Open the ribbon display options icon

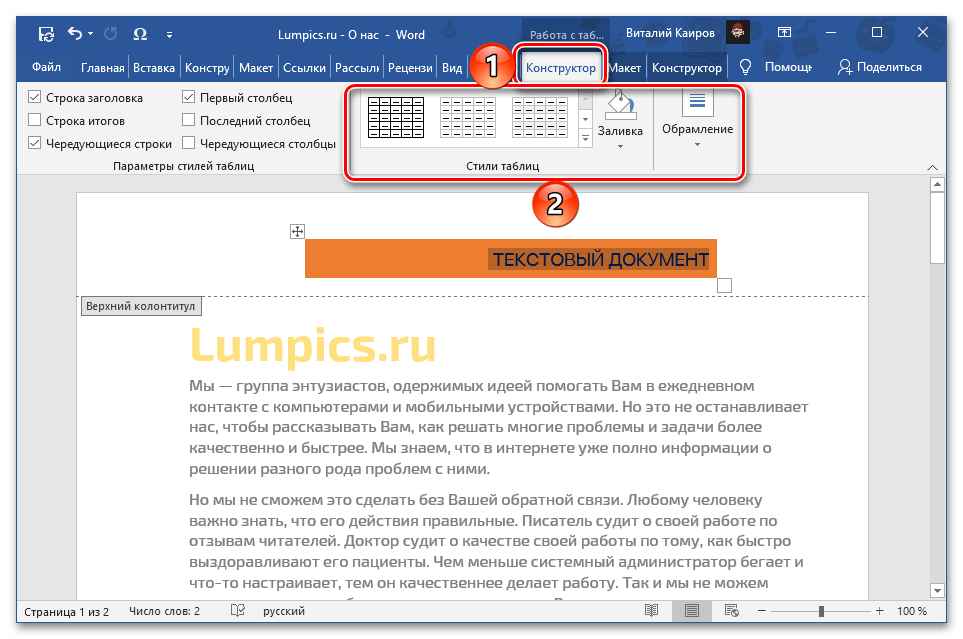point(784,33)
